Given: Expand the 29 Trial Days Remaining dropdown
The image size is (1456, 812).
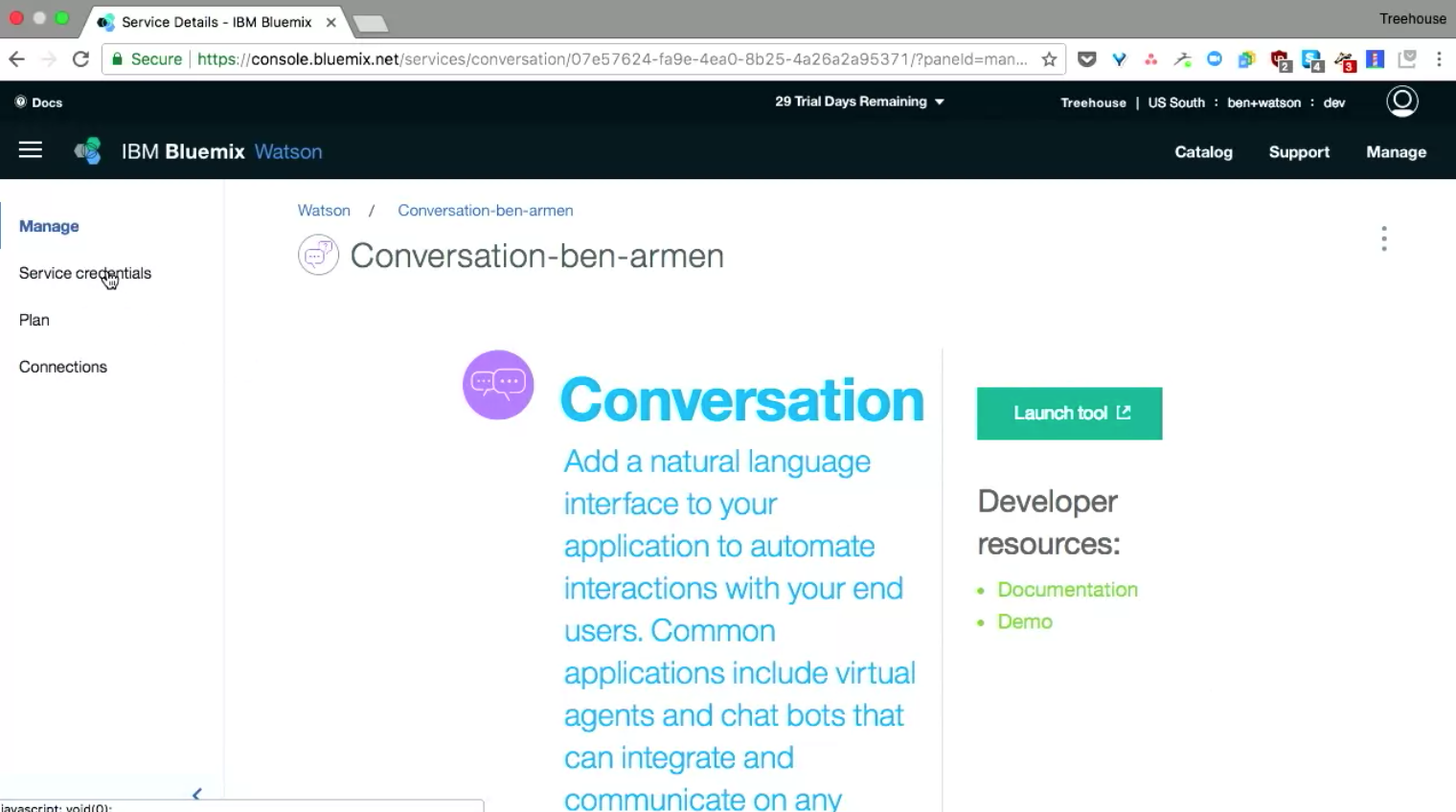Looking at the screenshot, I should coord(859,101).
